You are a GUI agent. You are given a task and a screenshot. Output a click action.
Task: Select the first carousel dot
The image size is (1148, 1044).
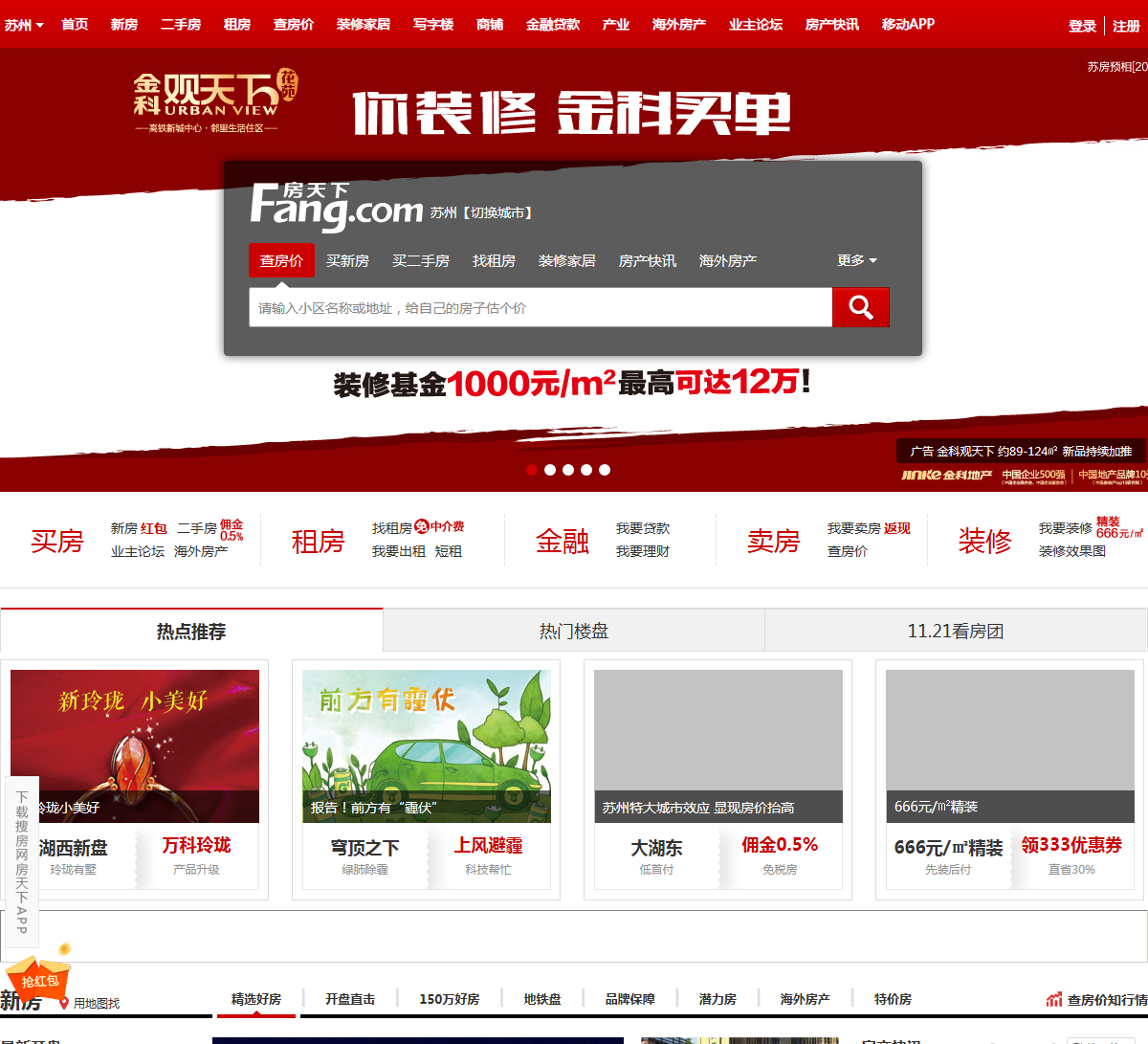click(x=532, y=470)
